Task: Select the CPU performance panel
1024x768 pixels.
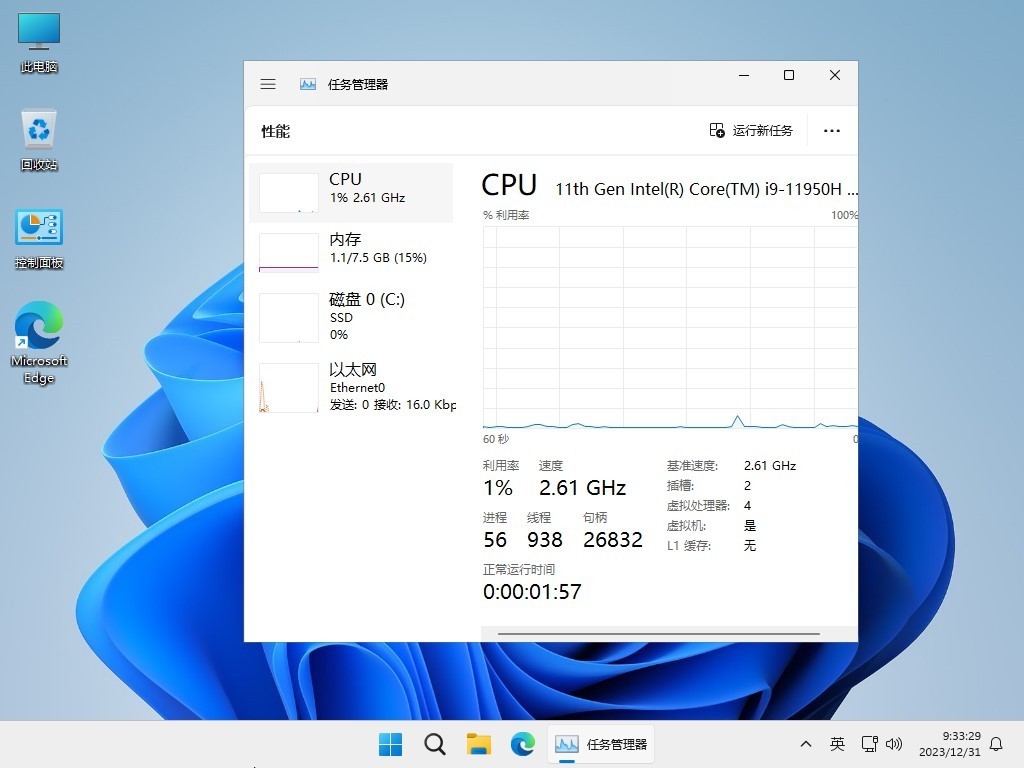Action: [350, 188]
